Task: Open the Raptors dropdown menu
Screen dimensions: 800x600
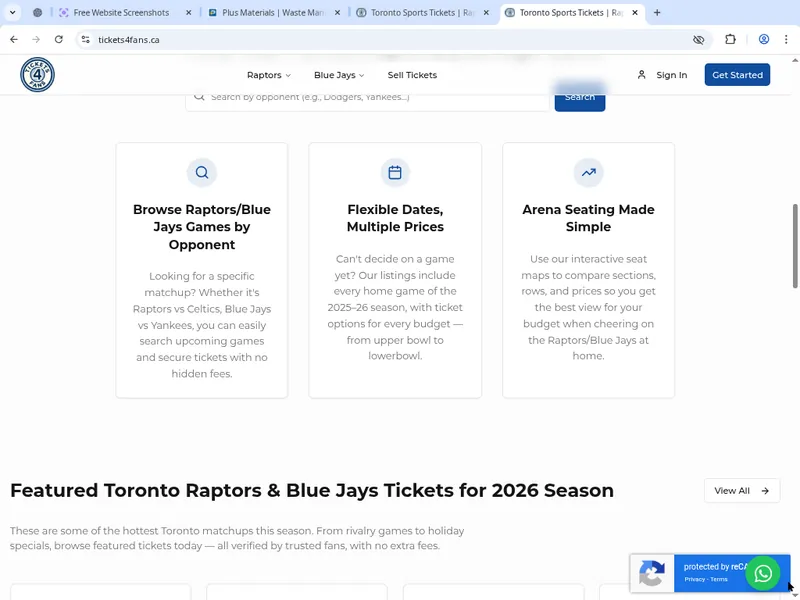Action: pyautogui.click(x=268, y=75)
